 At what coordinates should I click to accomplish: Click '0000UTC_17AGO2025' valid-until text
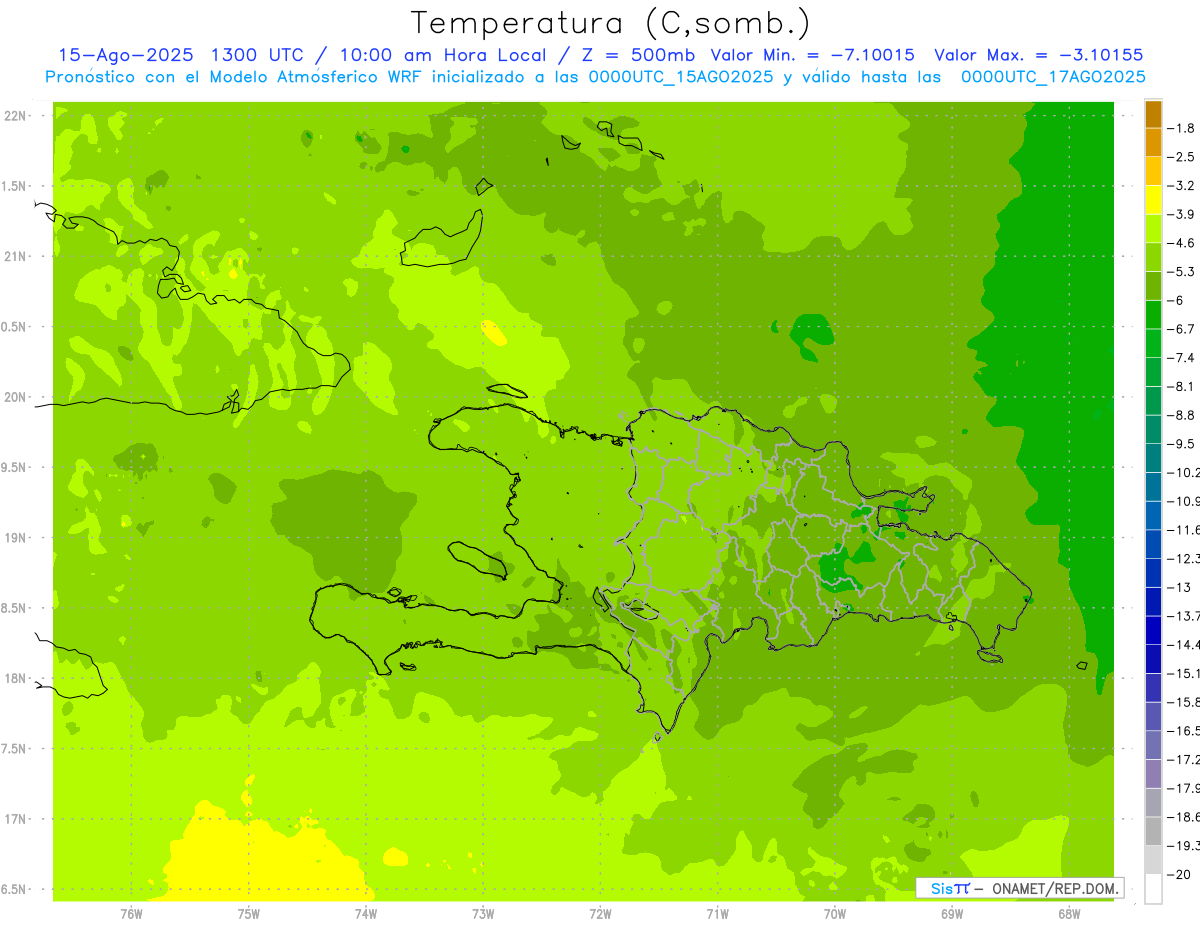pos(1053,77)
